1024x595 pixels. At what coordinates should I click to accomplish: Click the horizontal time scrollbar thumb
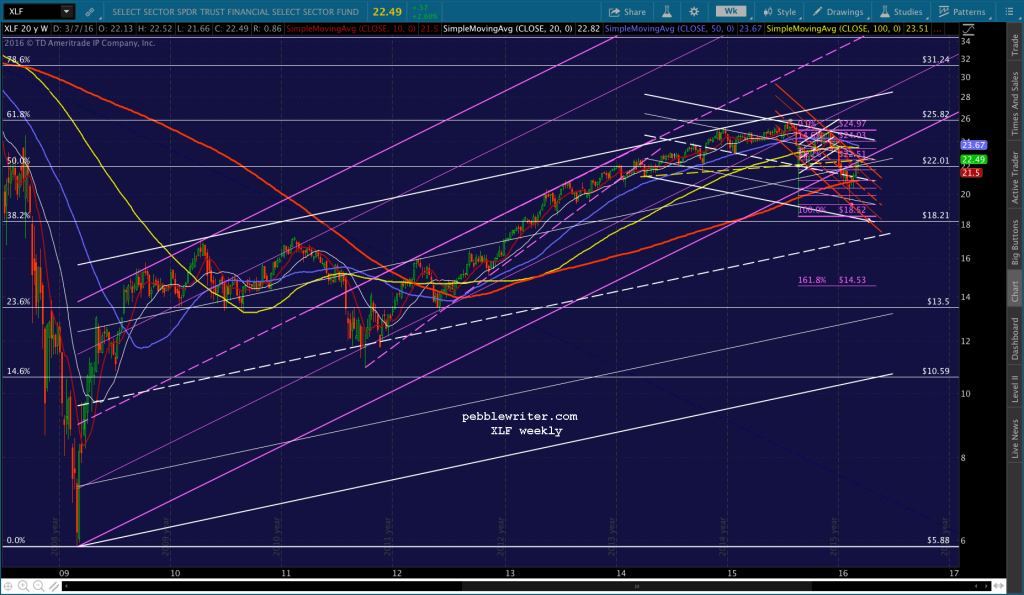(637, 586)
